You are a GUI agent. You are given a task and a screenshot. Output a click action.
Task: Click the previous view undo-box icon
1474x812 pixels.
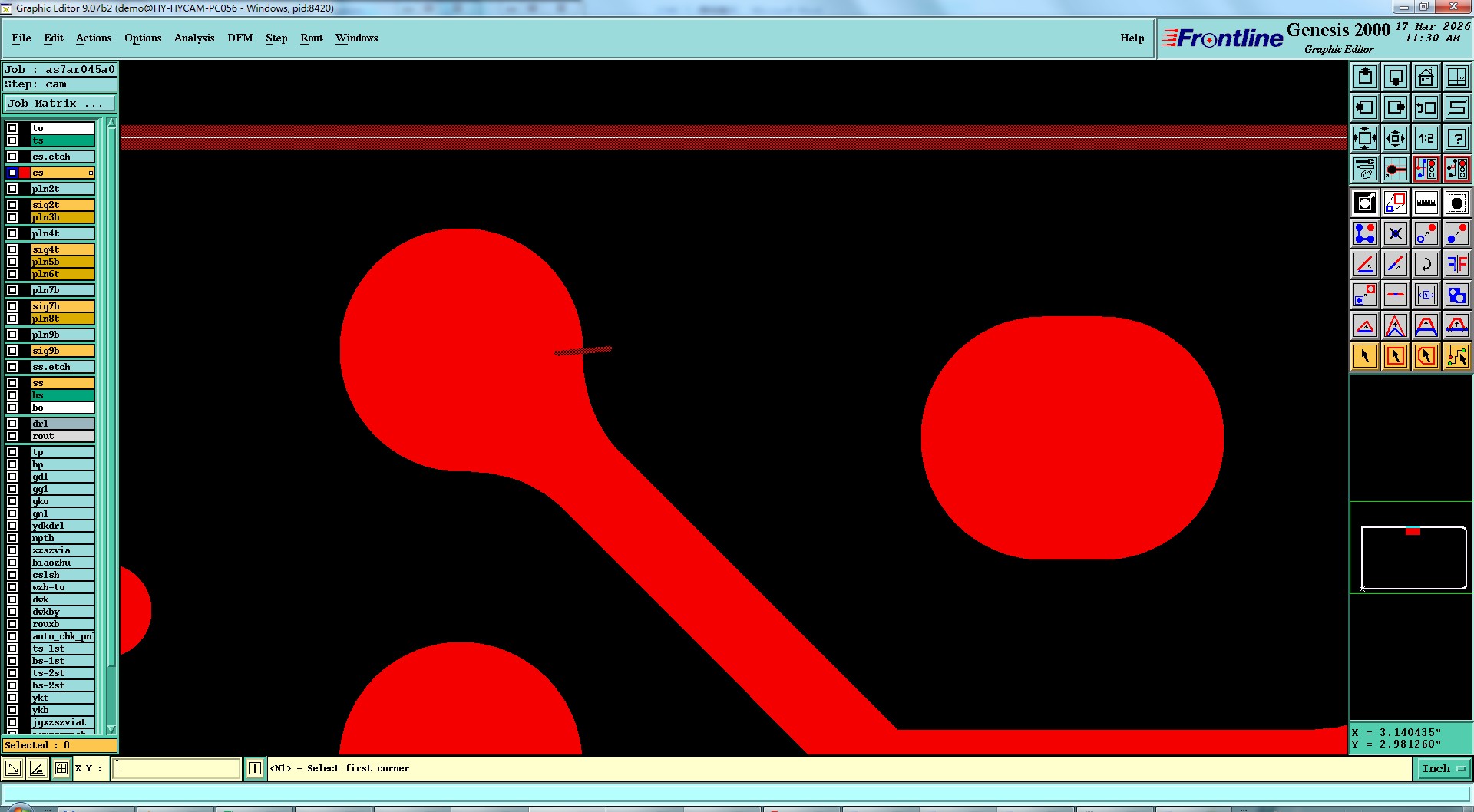1426,107
